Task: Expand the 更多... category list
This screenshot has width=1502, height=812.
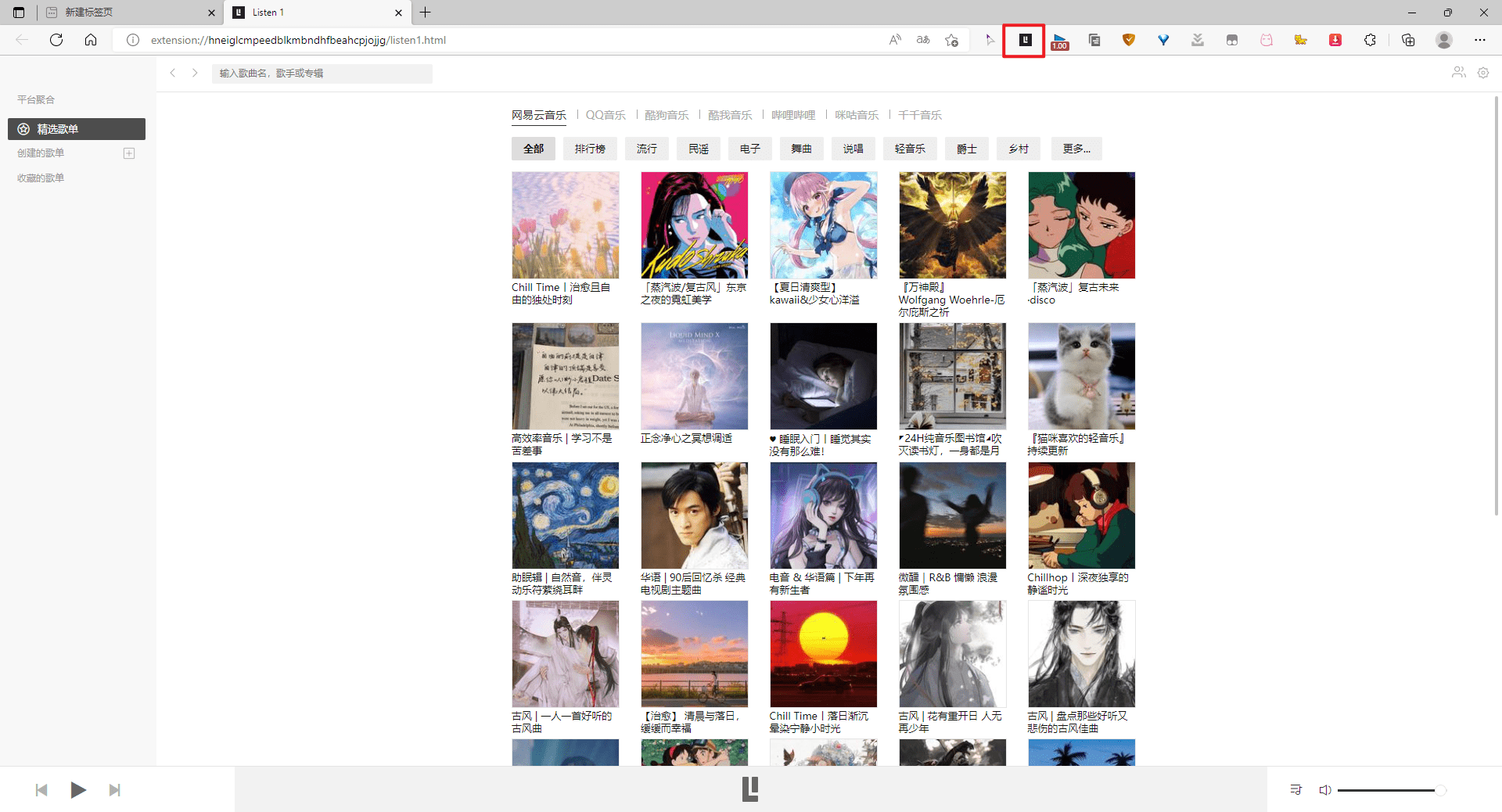Action: (x=1076, y=149)
